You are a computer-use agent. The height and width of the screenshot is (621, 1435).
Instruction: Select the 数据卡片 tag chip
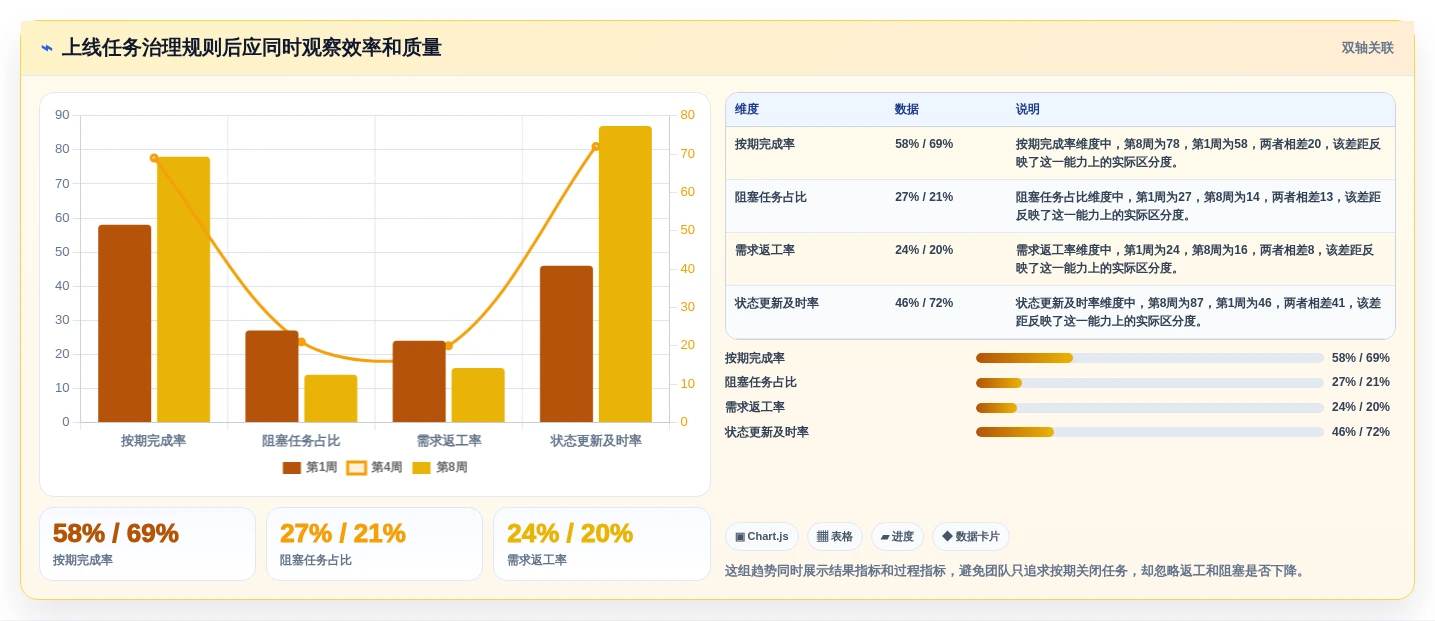tap(971, 536)
